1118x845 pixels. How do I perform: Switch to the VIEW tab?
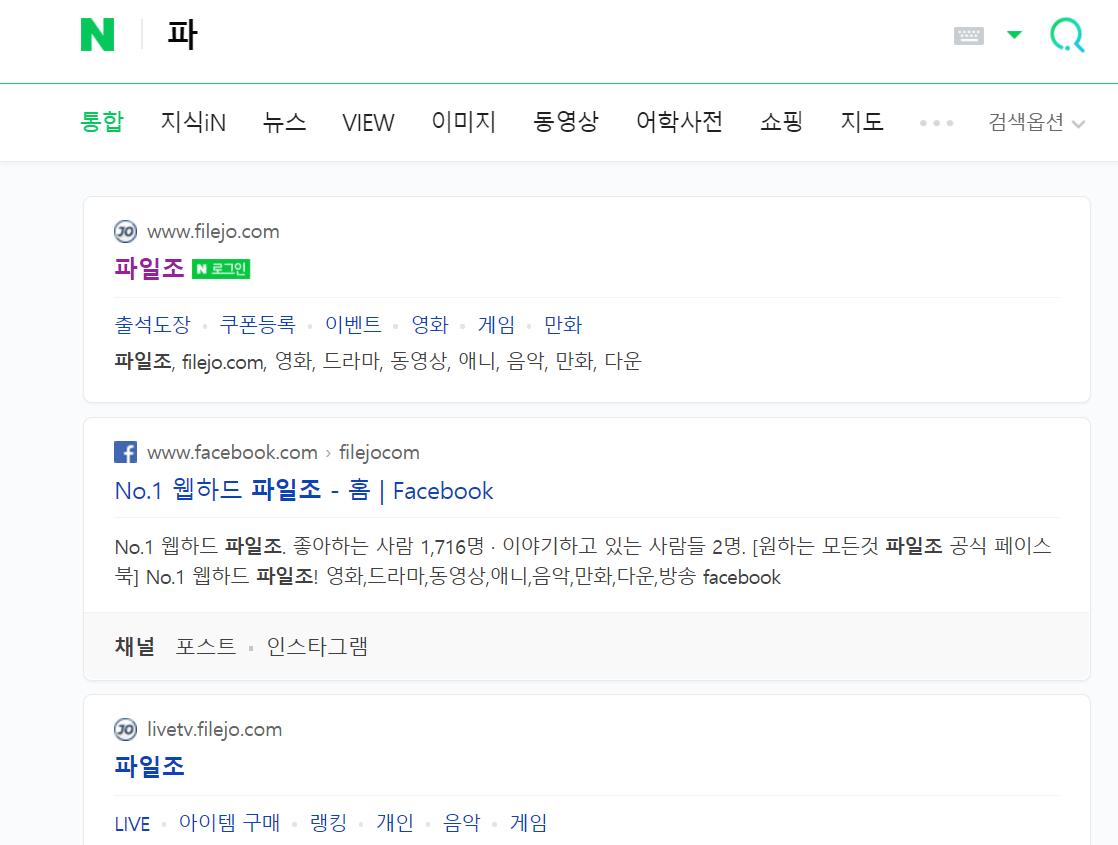368,123
